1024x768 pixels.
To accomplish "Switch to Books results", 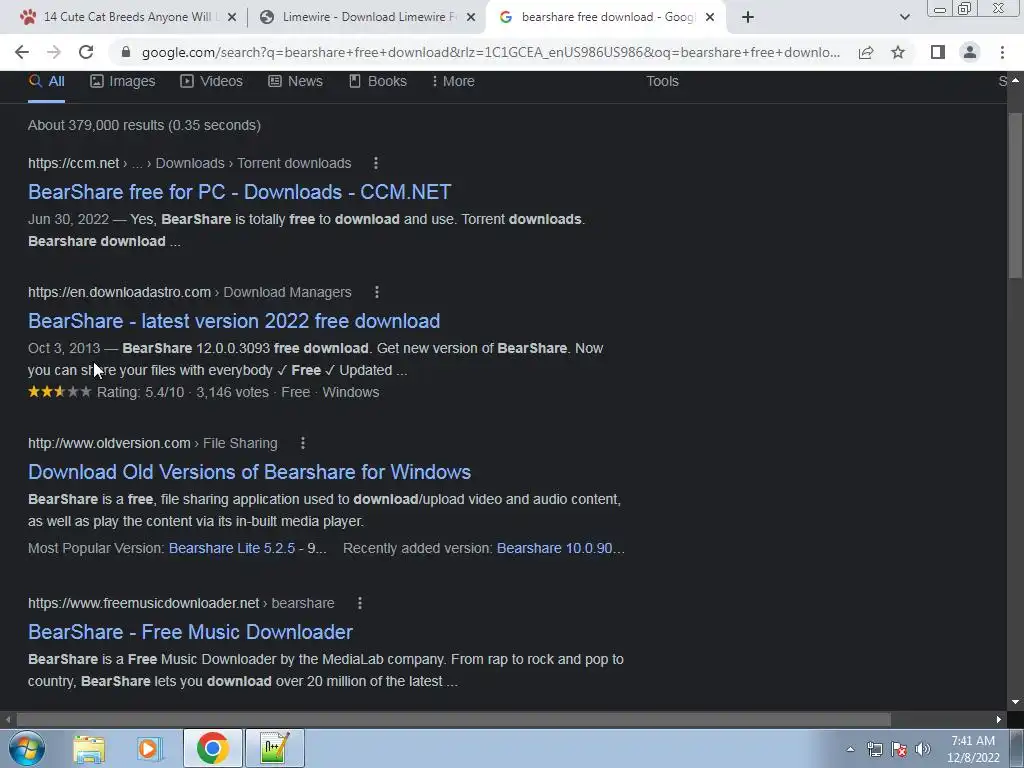I will coord(378,82).
